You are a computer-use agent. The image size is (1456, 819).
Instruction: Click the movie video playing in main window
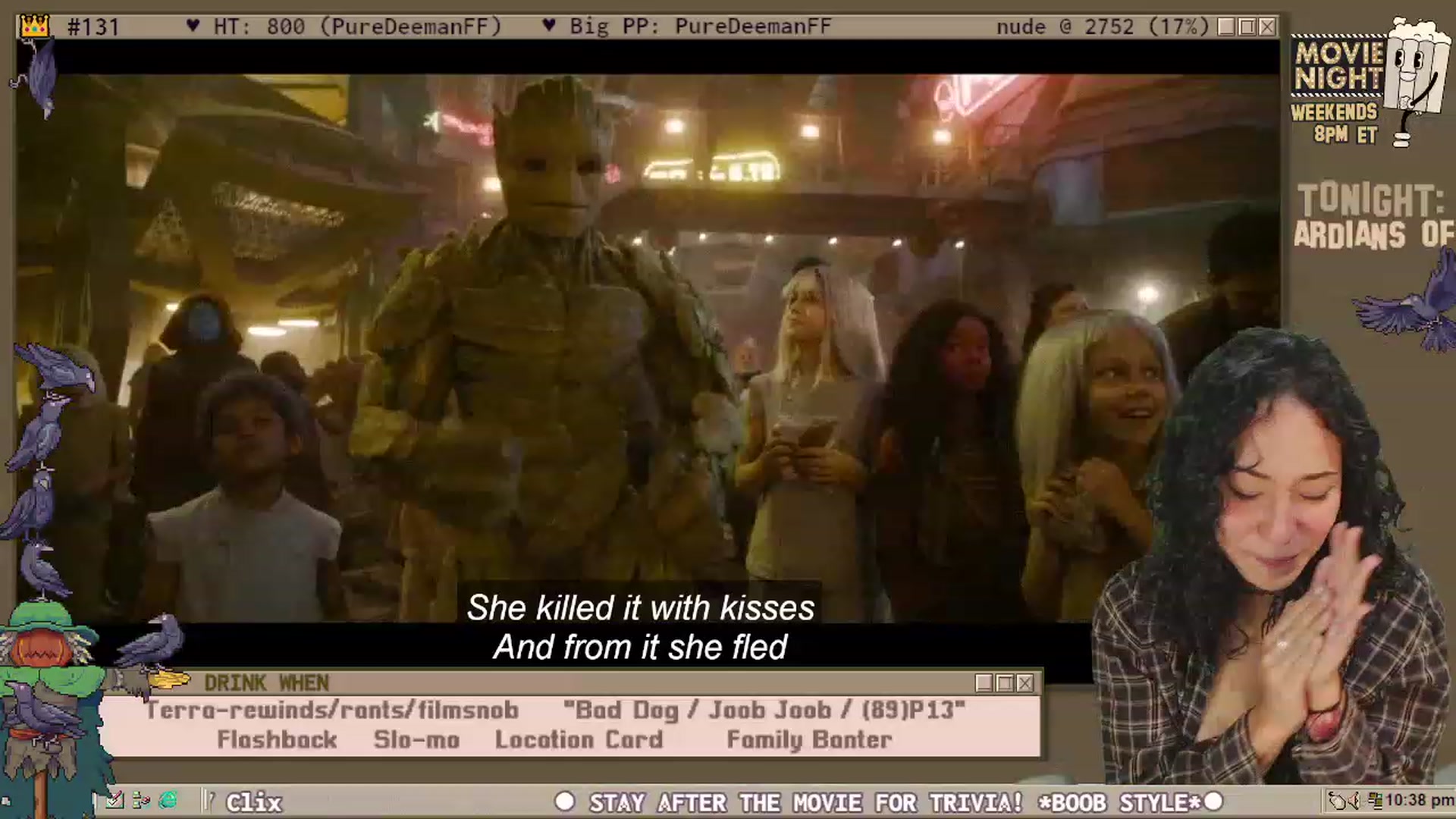(x=648, y=349)
